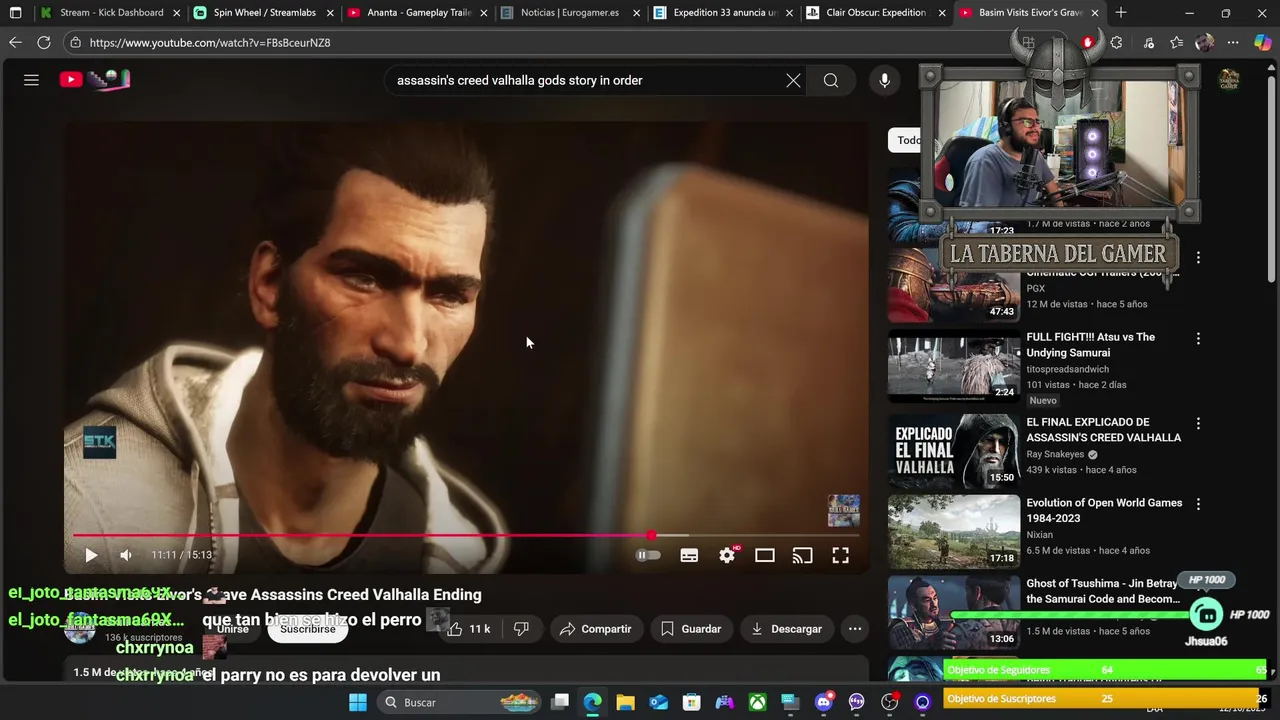This screenshot has height=720, width=1280.
Task: Like the video with 11 k thumbs up
Action: (x=468, y=629)
